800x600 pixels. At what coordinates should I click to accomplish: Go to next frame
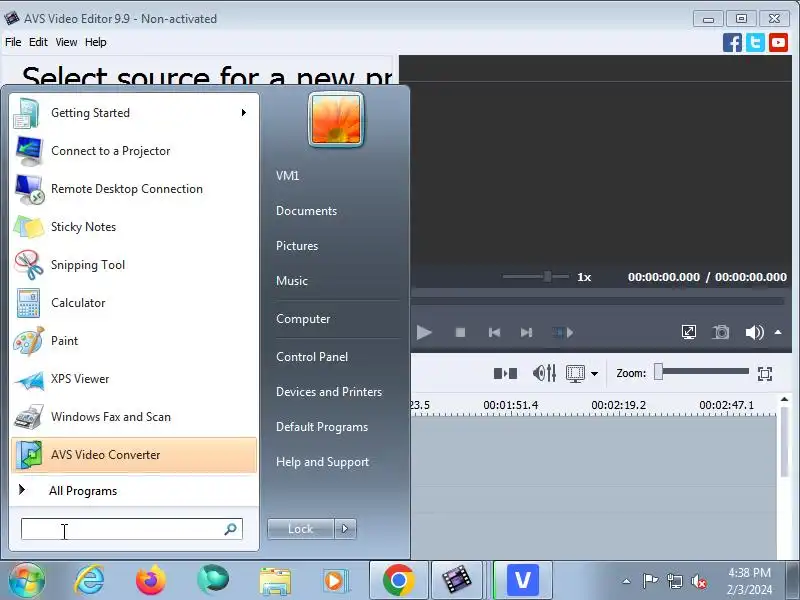527,333
